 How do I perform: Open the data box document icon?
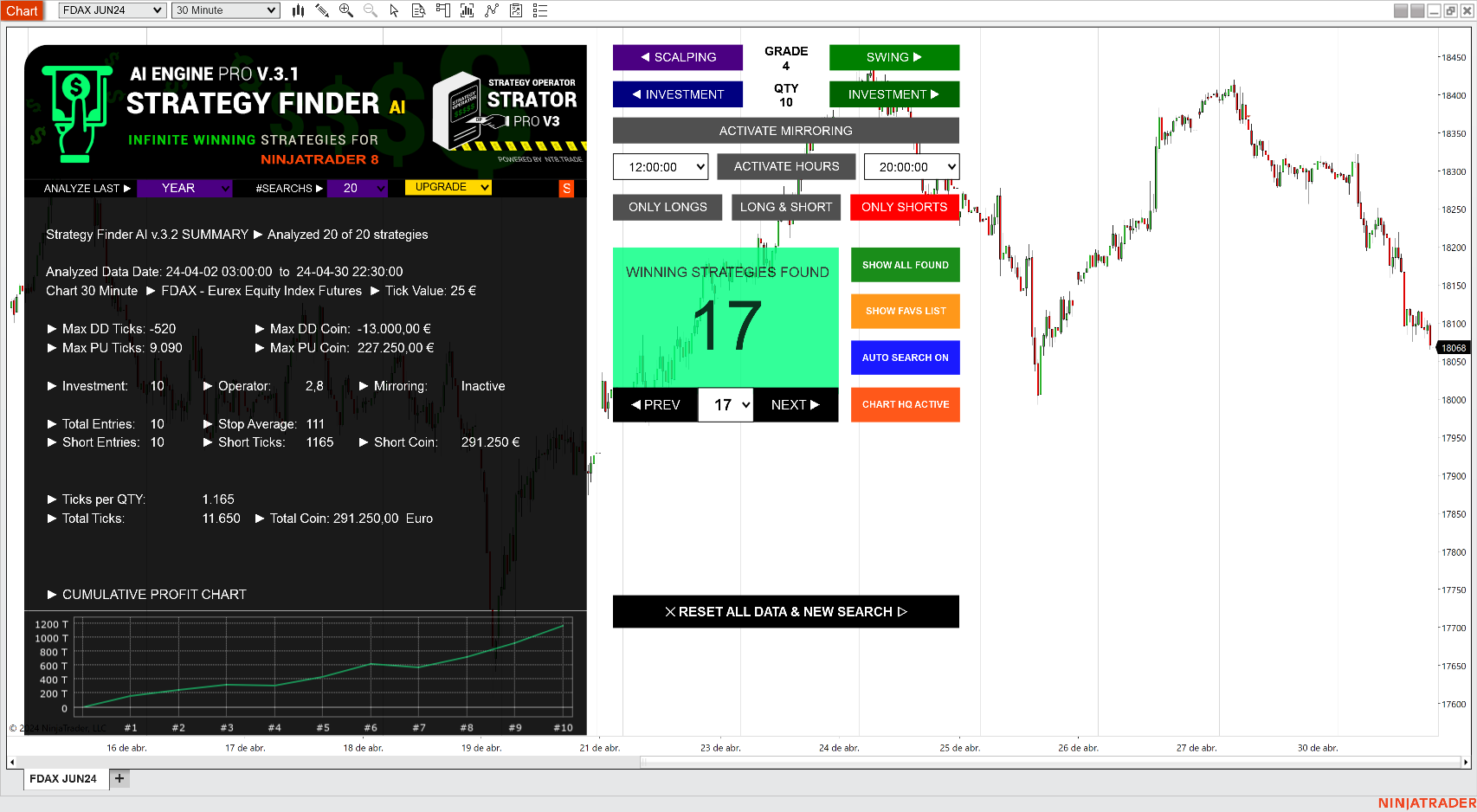pos(419,10)
